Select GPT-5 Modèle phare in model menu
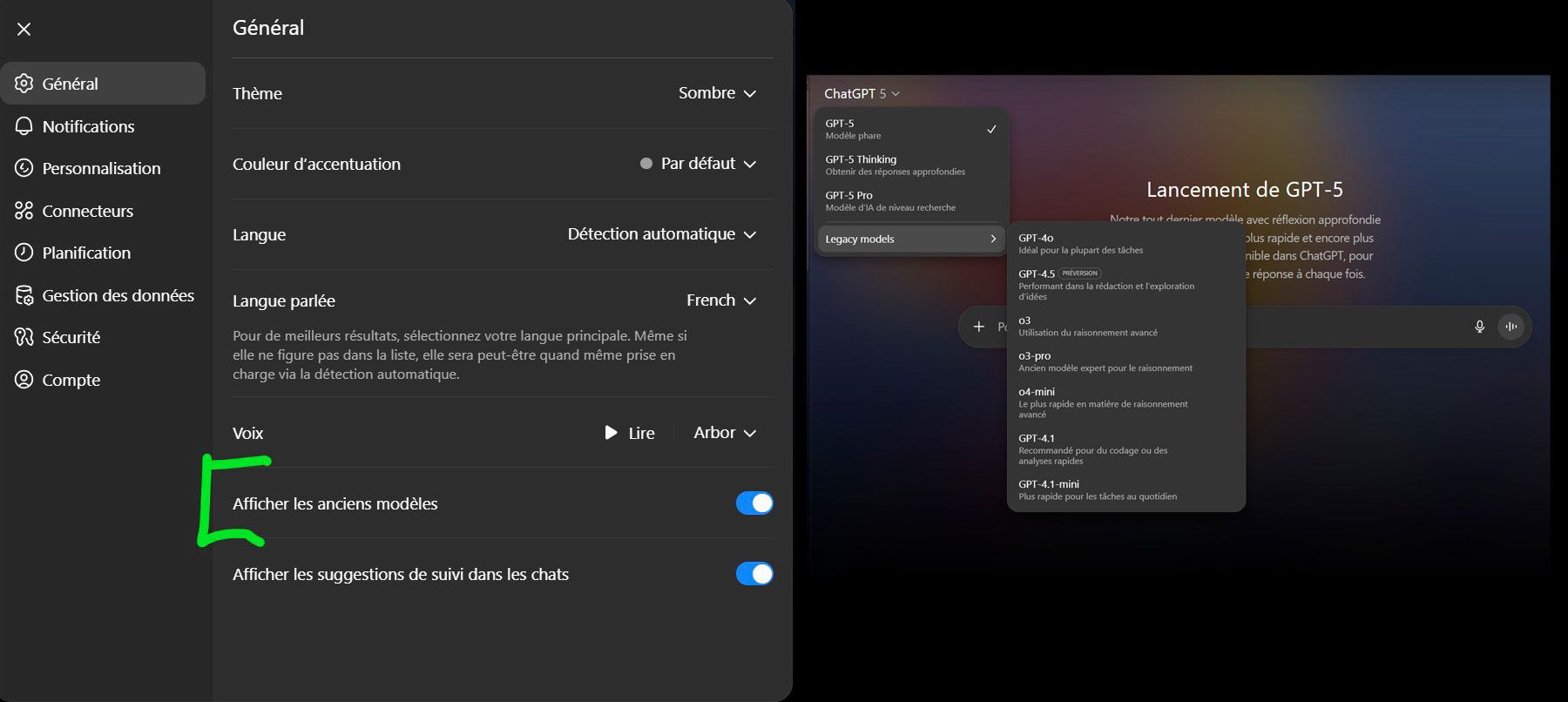The width and height of the screenshot is (1568, 702). 911,129
